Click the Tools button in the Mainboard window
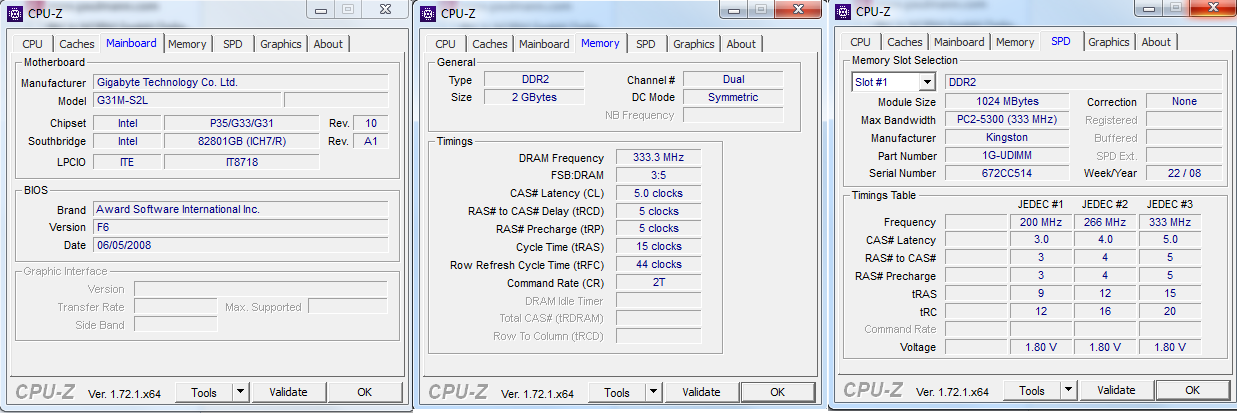Screen dimensions: 1237x413 click(x=204, y=392)
